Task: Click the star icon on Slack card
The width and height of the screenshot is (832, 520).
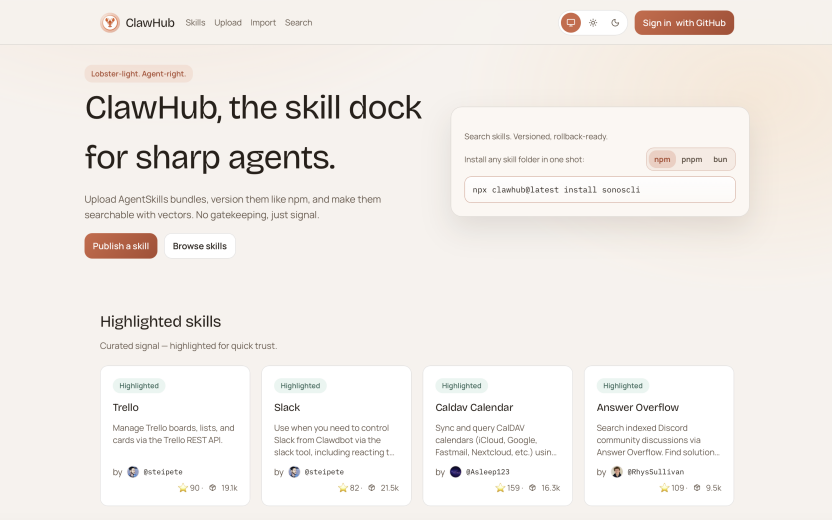Action: (x=343, y=488)
